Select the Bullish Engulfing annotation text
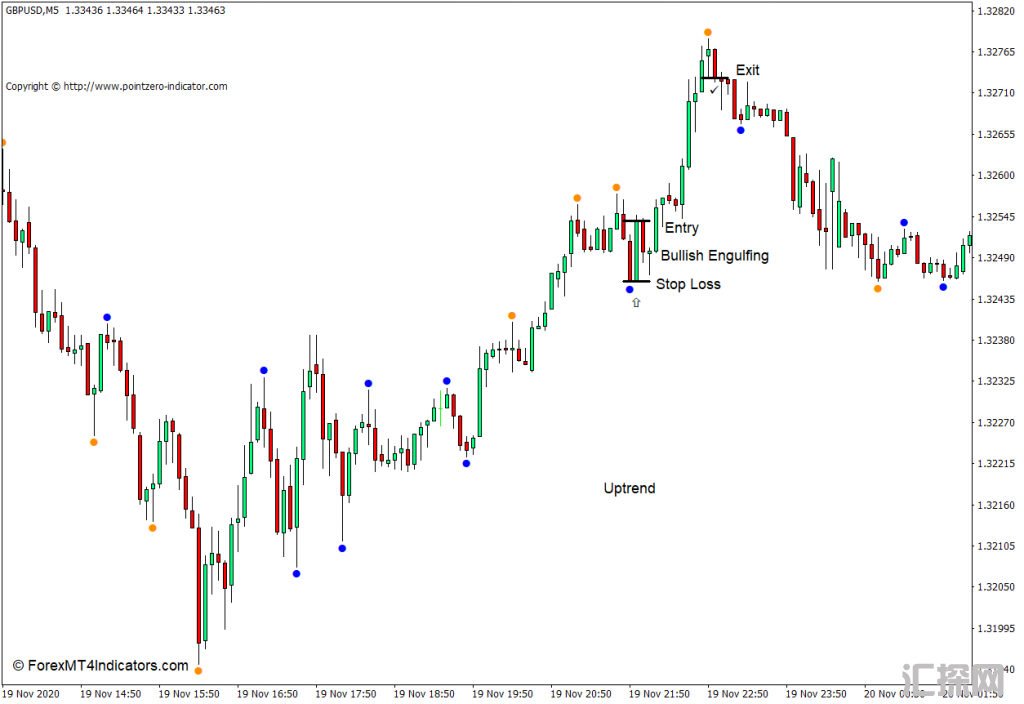Screen dimensions: 1024x704 (x=714, y=255)
